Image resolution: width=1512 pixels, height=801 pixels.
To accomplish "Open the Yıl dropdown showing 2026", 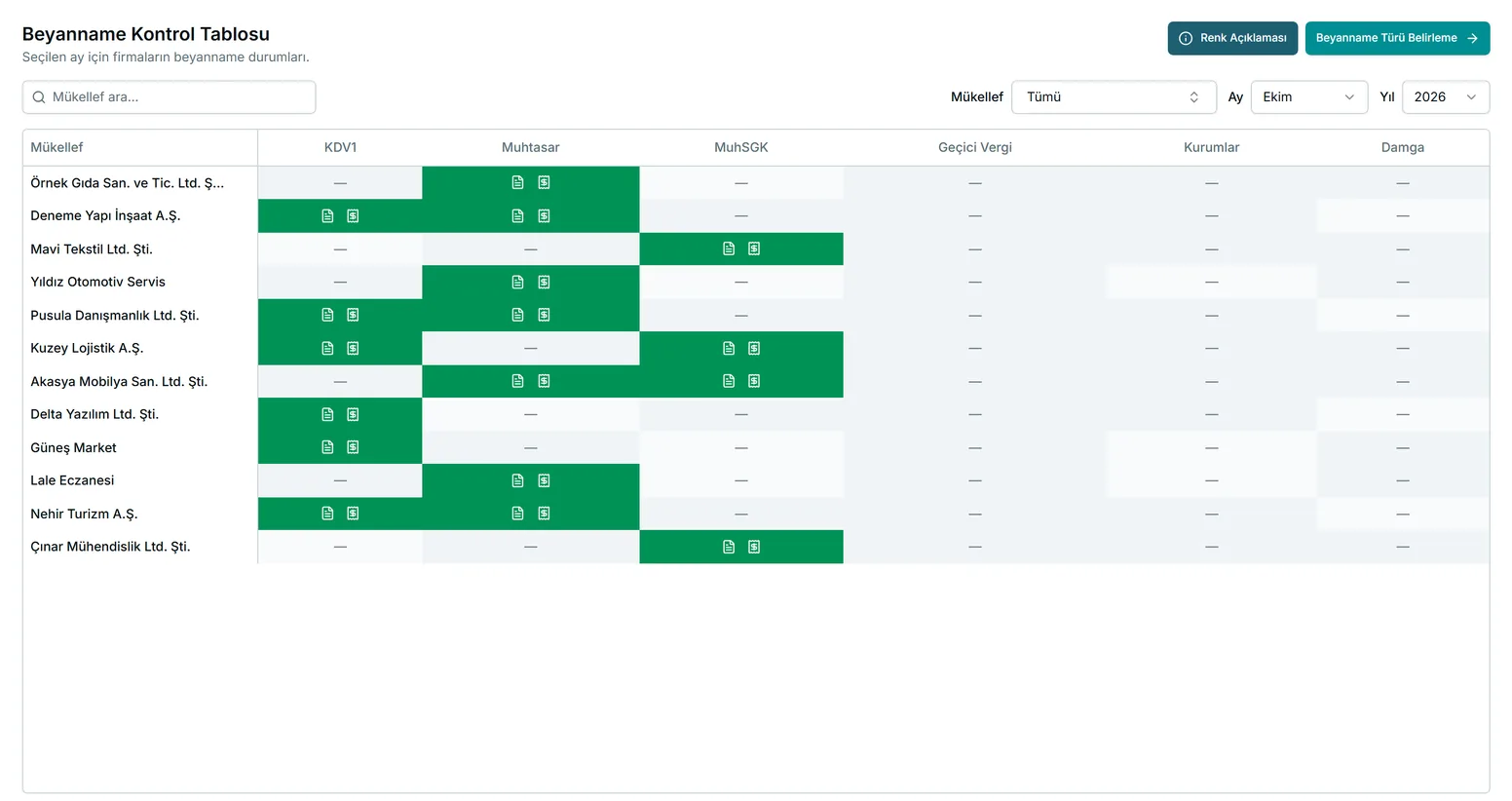I will [x=1446, y=96].
